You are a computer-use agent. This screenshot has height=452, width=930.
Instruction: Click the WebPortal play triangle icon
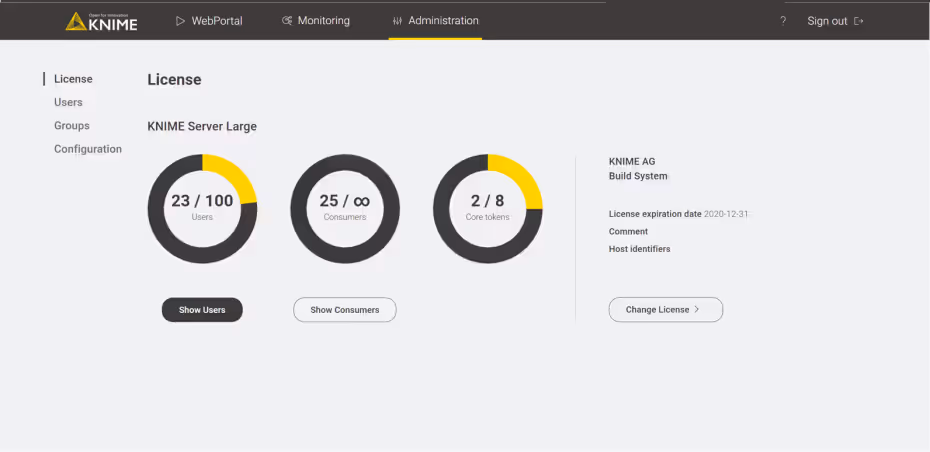pyautogui.click(x=181, y=21)
